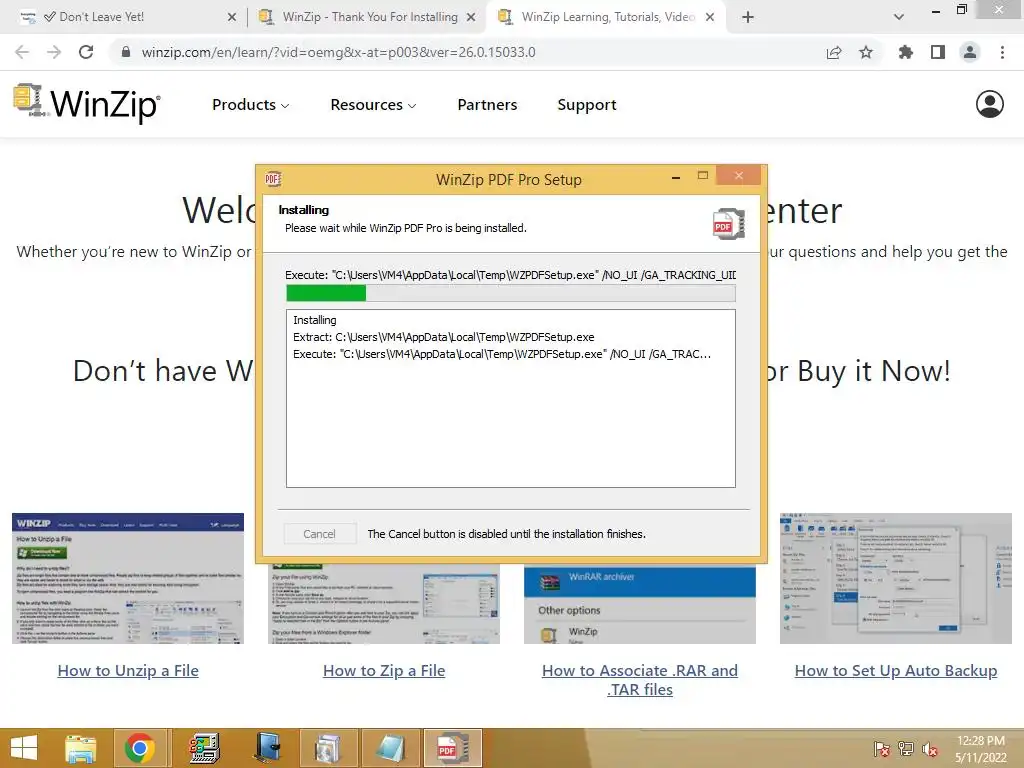Click the WinRAR archiver thumbnail image
Screen dimensions: 1024x768
coord(640,605)
